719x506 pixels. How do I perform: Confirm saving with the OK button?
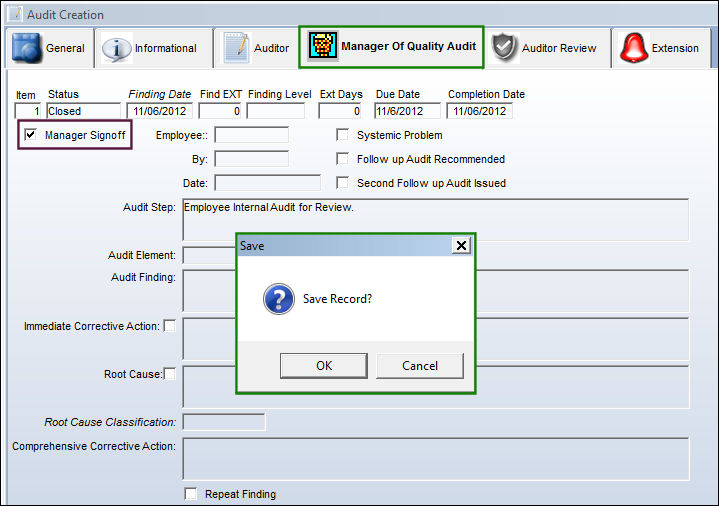coord(324,366)
